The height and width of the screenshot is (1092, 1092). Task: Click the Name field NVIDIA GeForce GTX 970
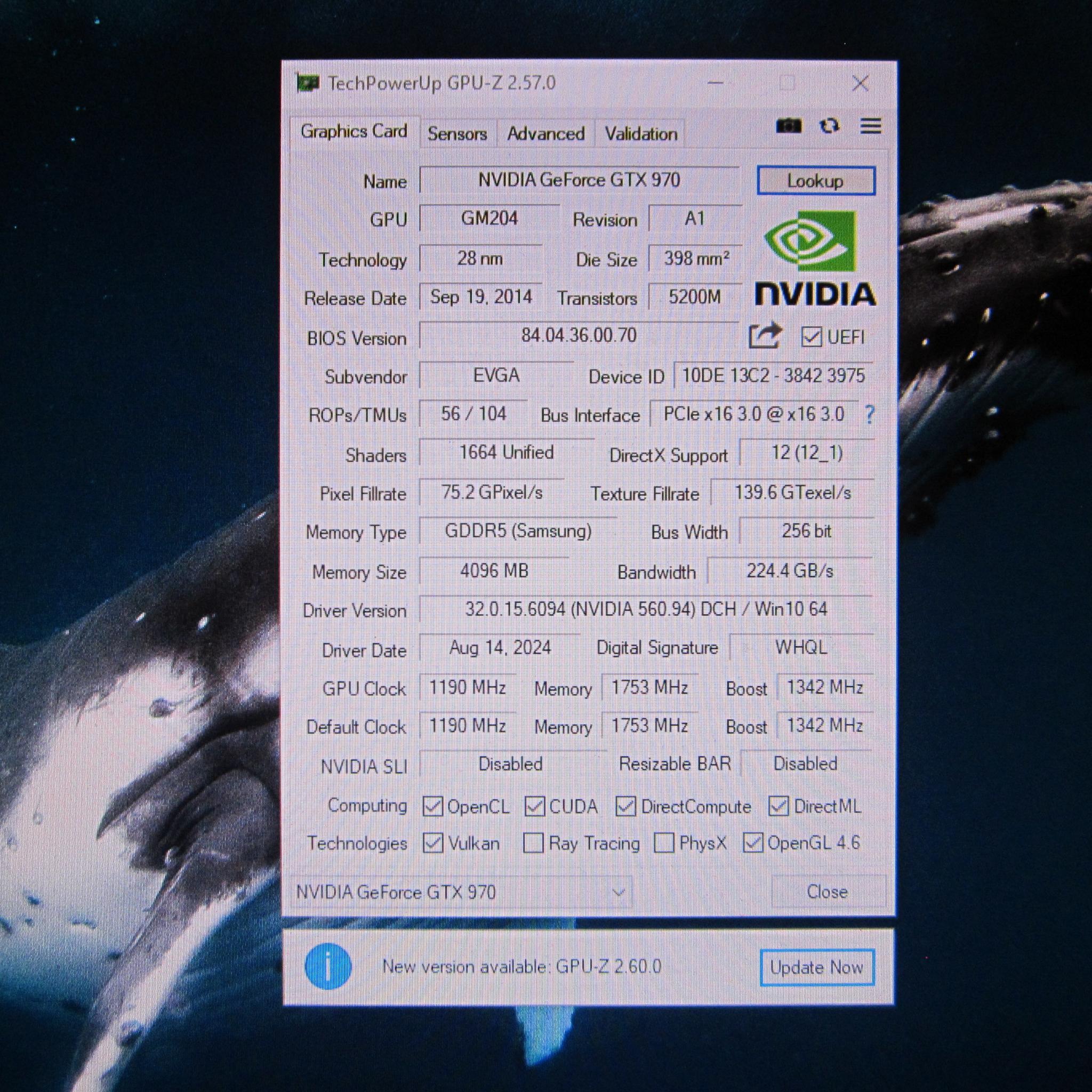[580, 180]
